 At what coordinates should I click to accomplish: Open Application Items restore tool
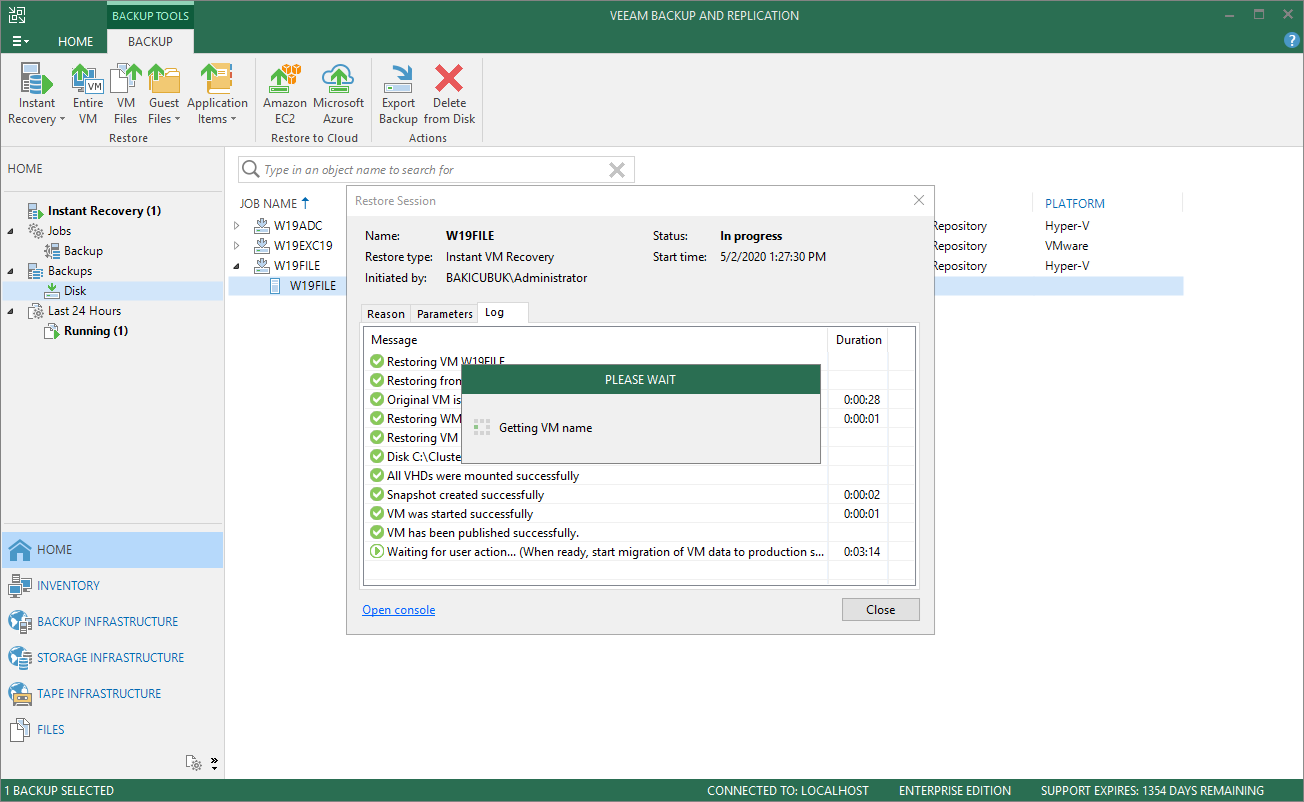[217, 95]
